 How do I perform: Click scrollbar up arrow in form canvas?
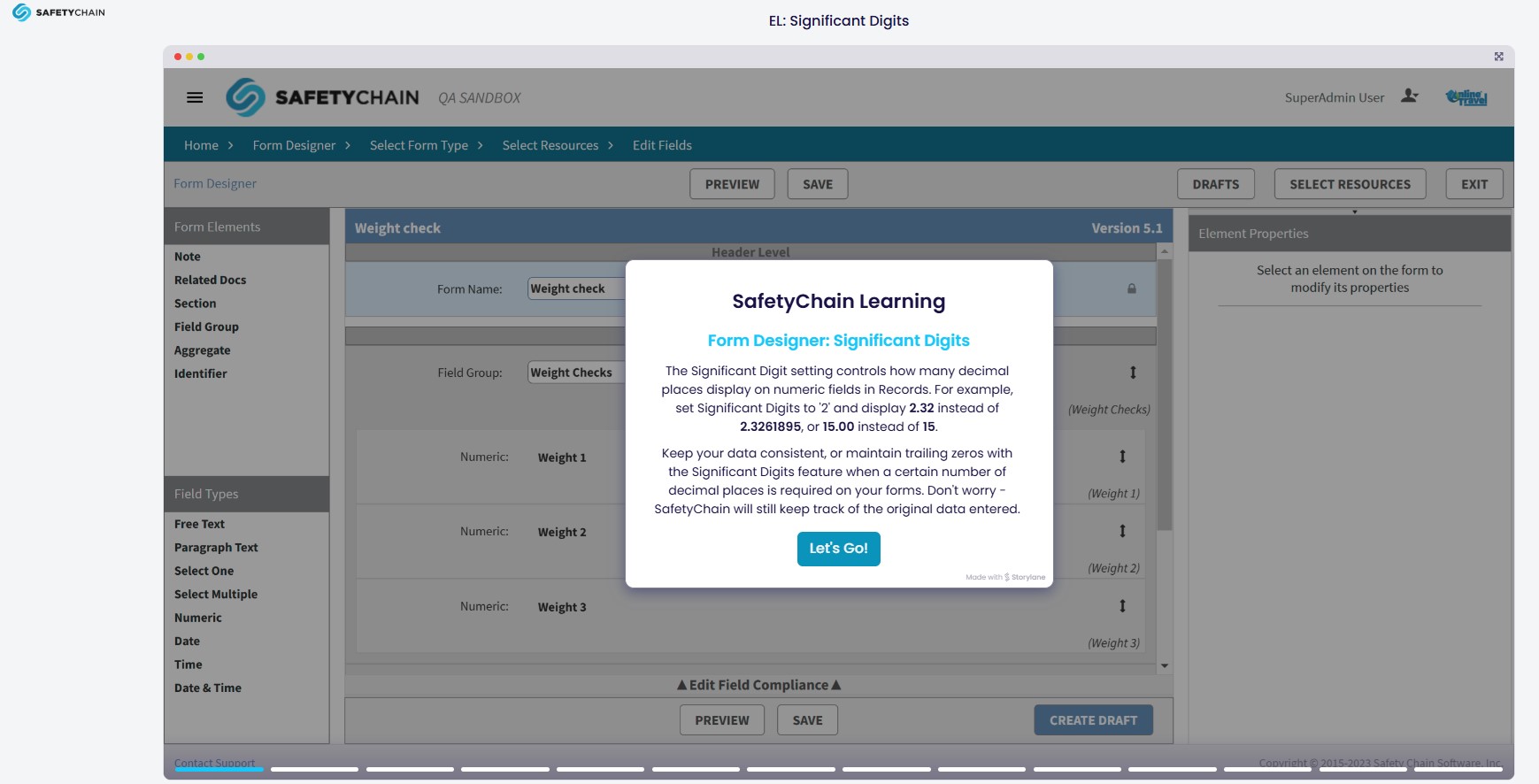coord(1165,252)
